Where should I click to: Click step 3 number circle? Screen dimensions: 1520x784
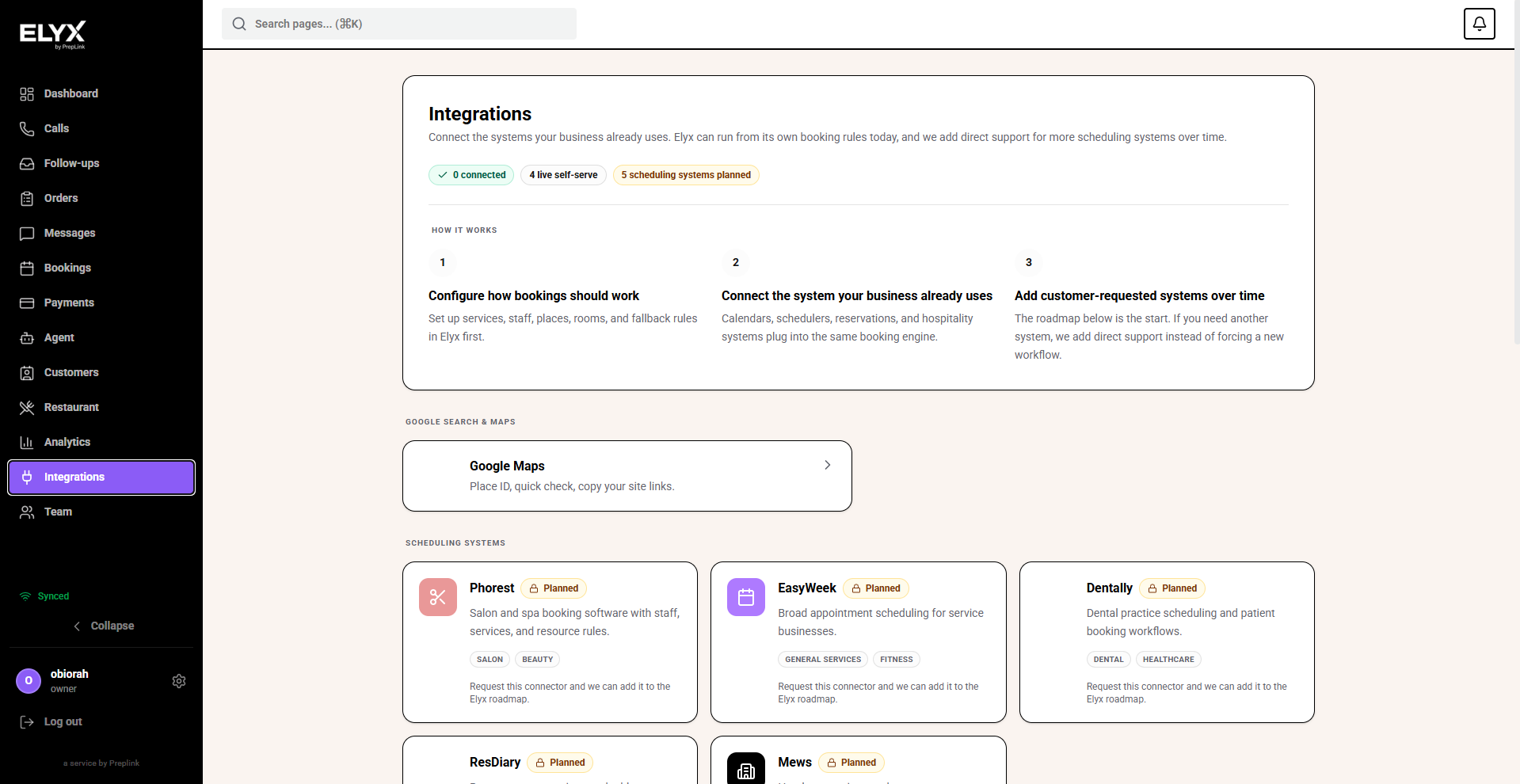[x=1028, y=262]
